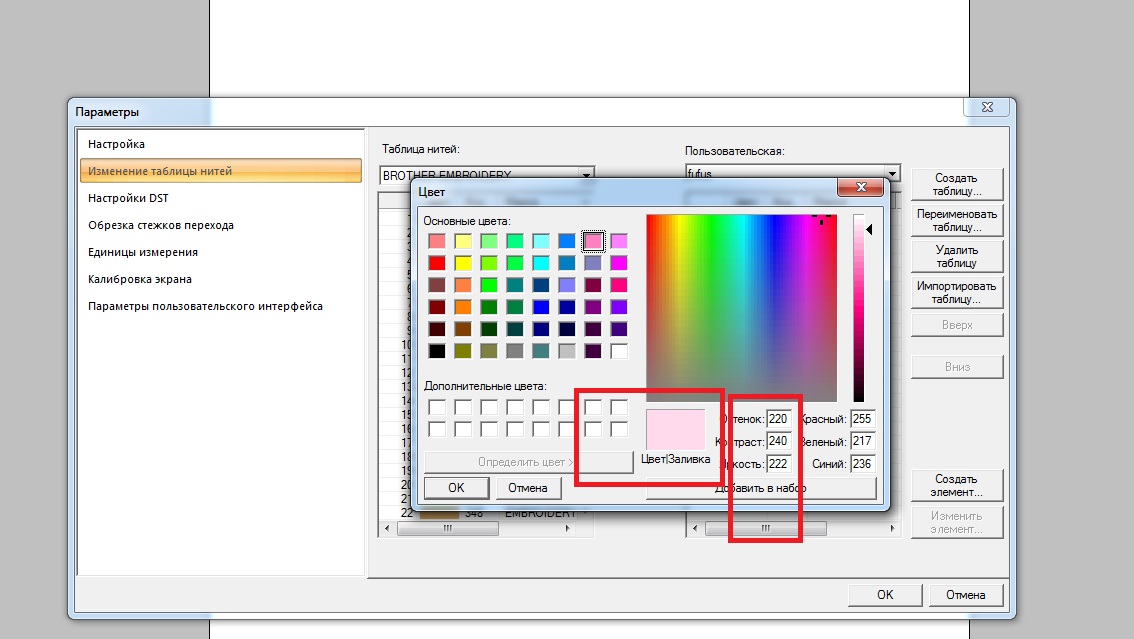Click the Создать таблицу button
The width and height of the screenshot is (1134, 639).
[955, 185]
